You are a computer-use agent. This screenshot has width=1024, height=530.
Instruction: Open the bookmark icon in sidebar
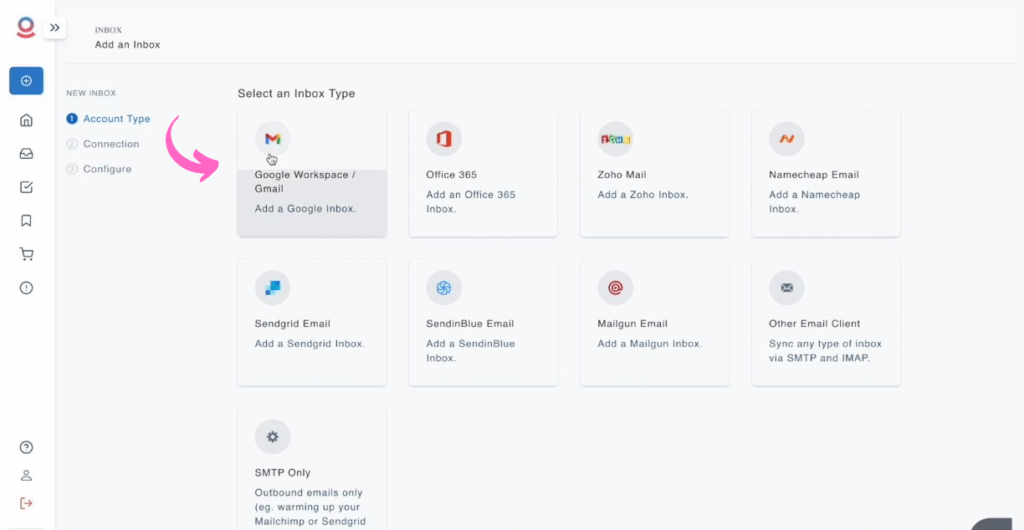pyautogui.click(x=26, y=221)
